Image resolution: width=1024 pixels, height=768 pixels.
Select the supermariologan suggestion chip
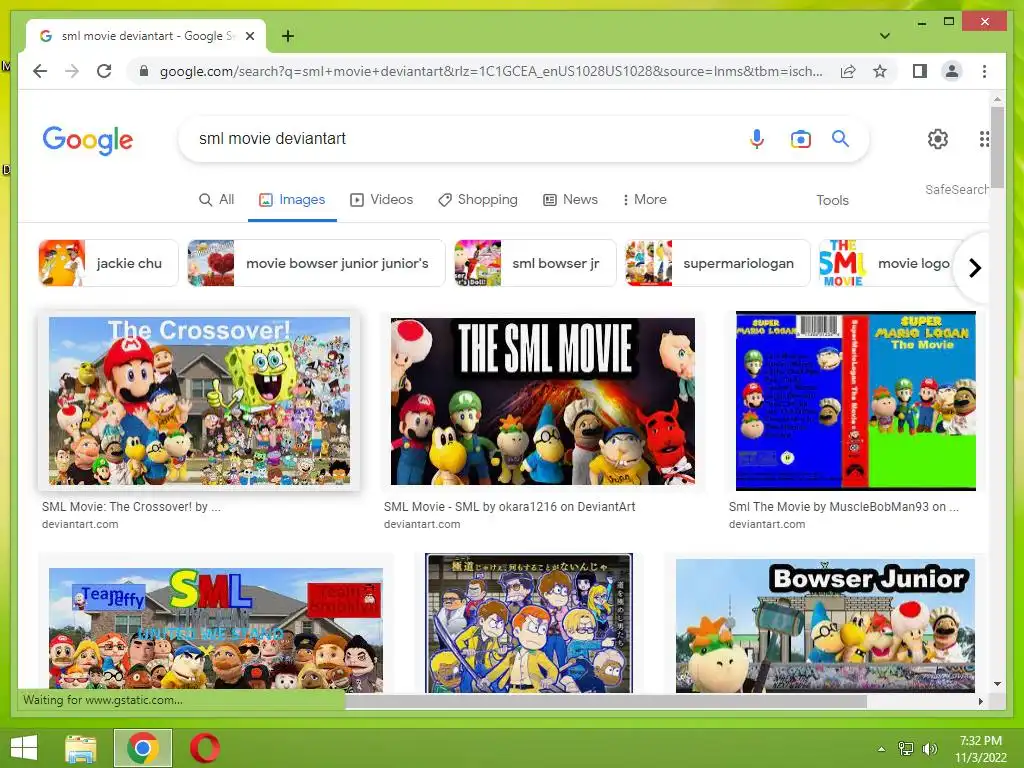(x=718, y=263)
